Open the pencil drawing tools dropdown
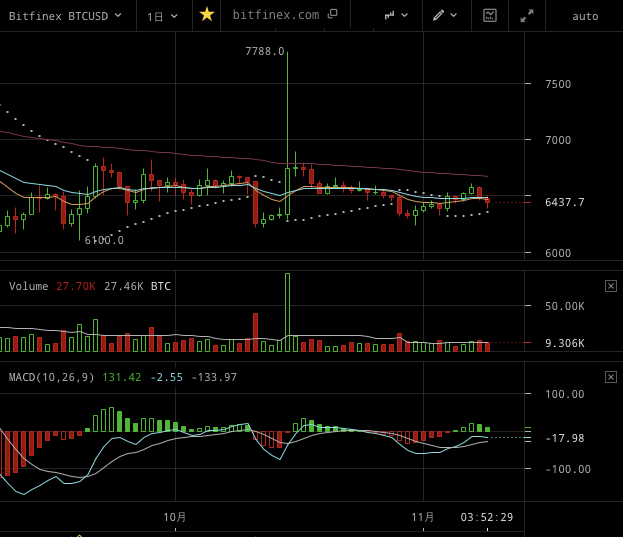The image size is (623, 537). coord(445,15)
